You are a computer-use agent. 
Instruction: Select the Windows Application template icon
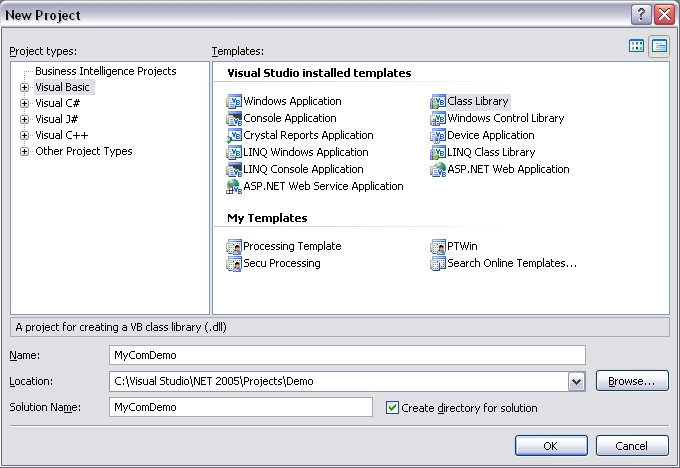234,101
